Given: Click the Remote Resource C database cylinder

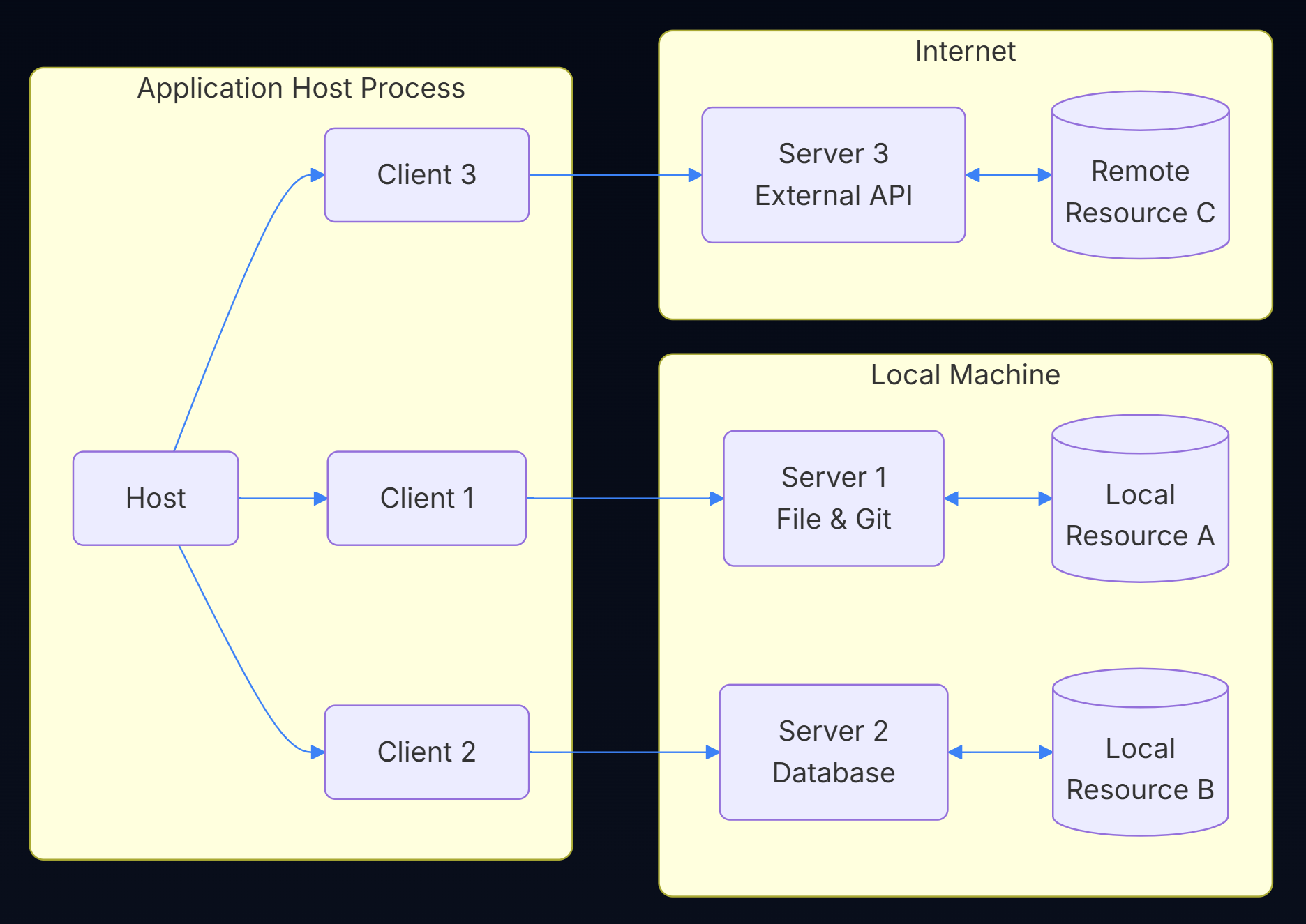Looking at the screenshot, I should [x=1140, y=174].
